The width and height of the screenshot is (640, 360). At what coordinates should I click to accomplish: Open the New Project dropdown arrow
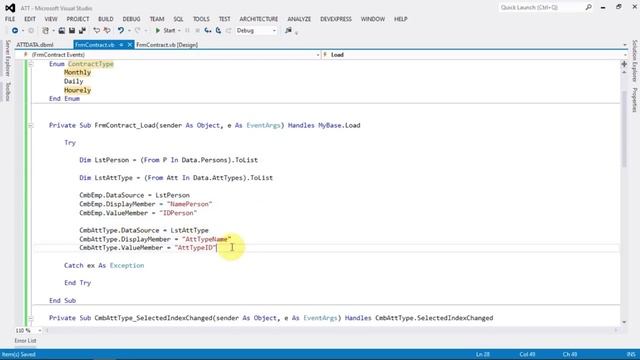(53, 31)
